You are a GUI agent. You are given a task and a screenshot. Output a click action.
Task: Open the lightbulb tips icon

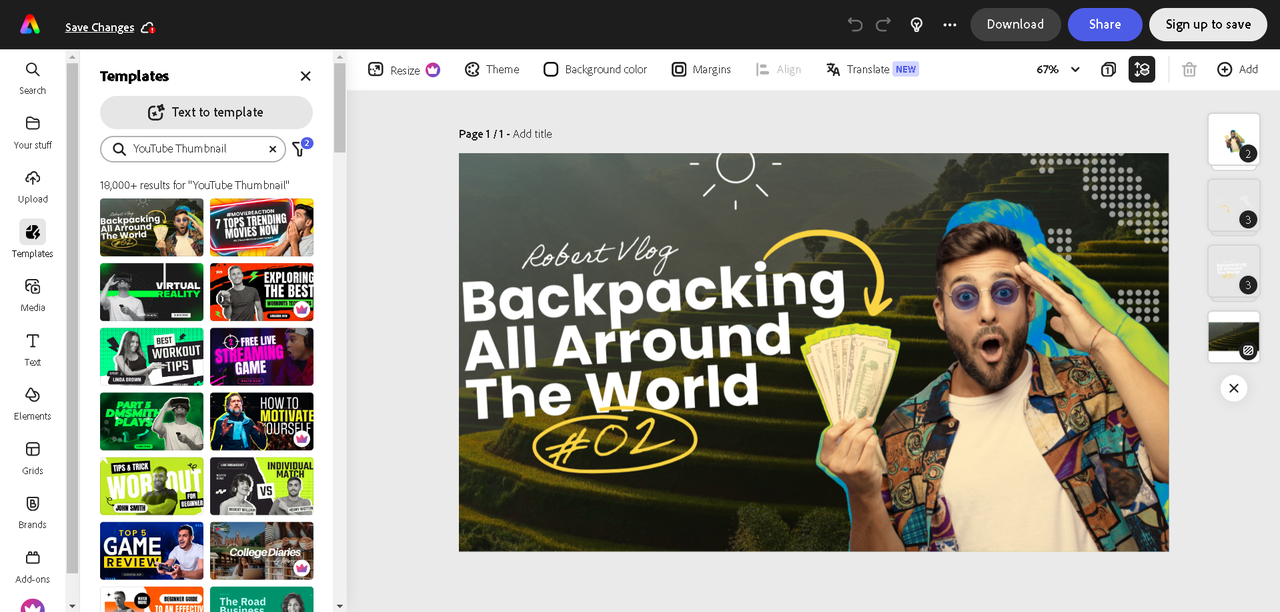916,24
